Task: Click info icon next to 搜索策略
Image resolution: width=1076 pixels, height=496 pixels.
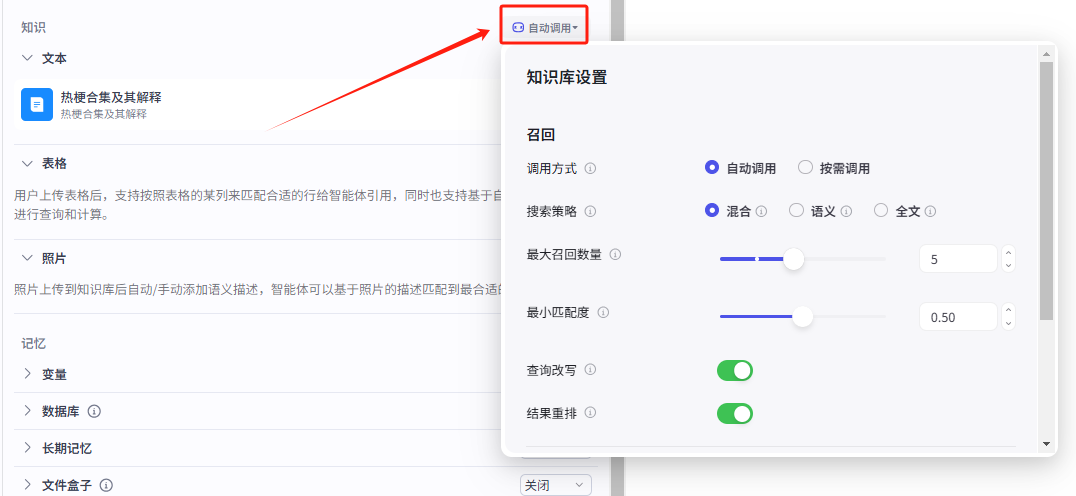Action: (590, 211)
